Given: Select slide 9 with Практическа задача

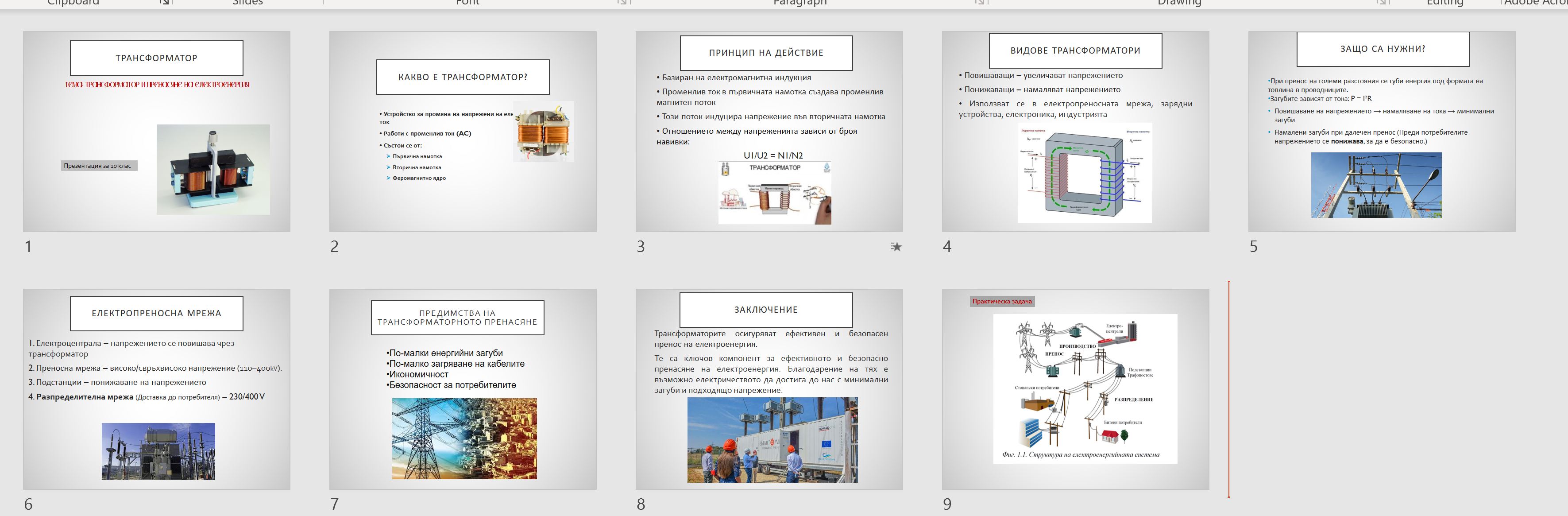Looking at the screenshot, I should 1075,389.
